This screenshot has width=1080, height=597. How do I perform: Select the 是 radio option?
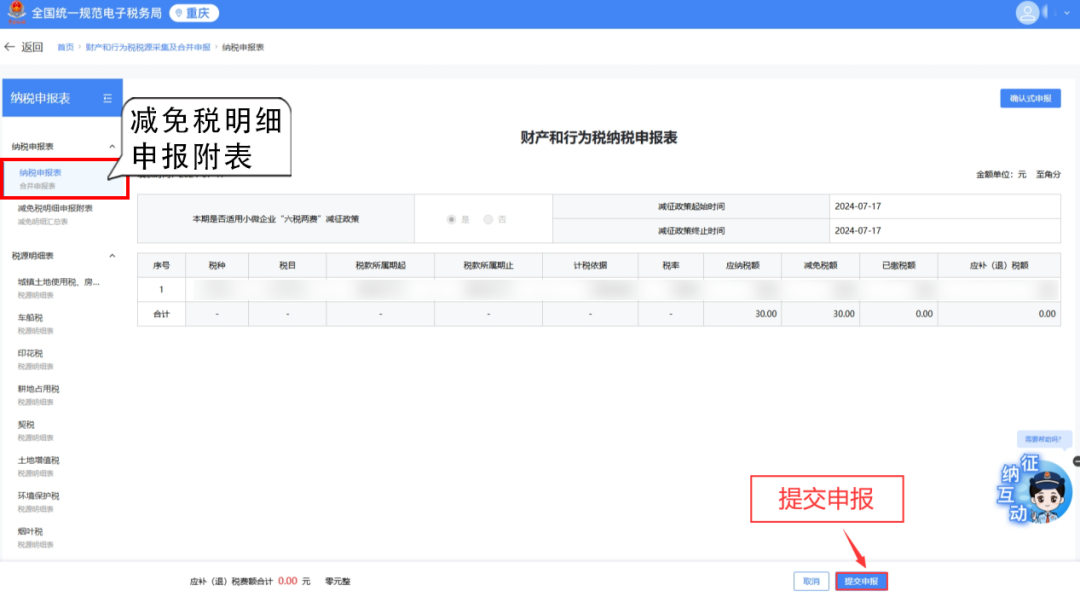tap(453, 219)
